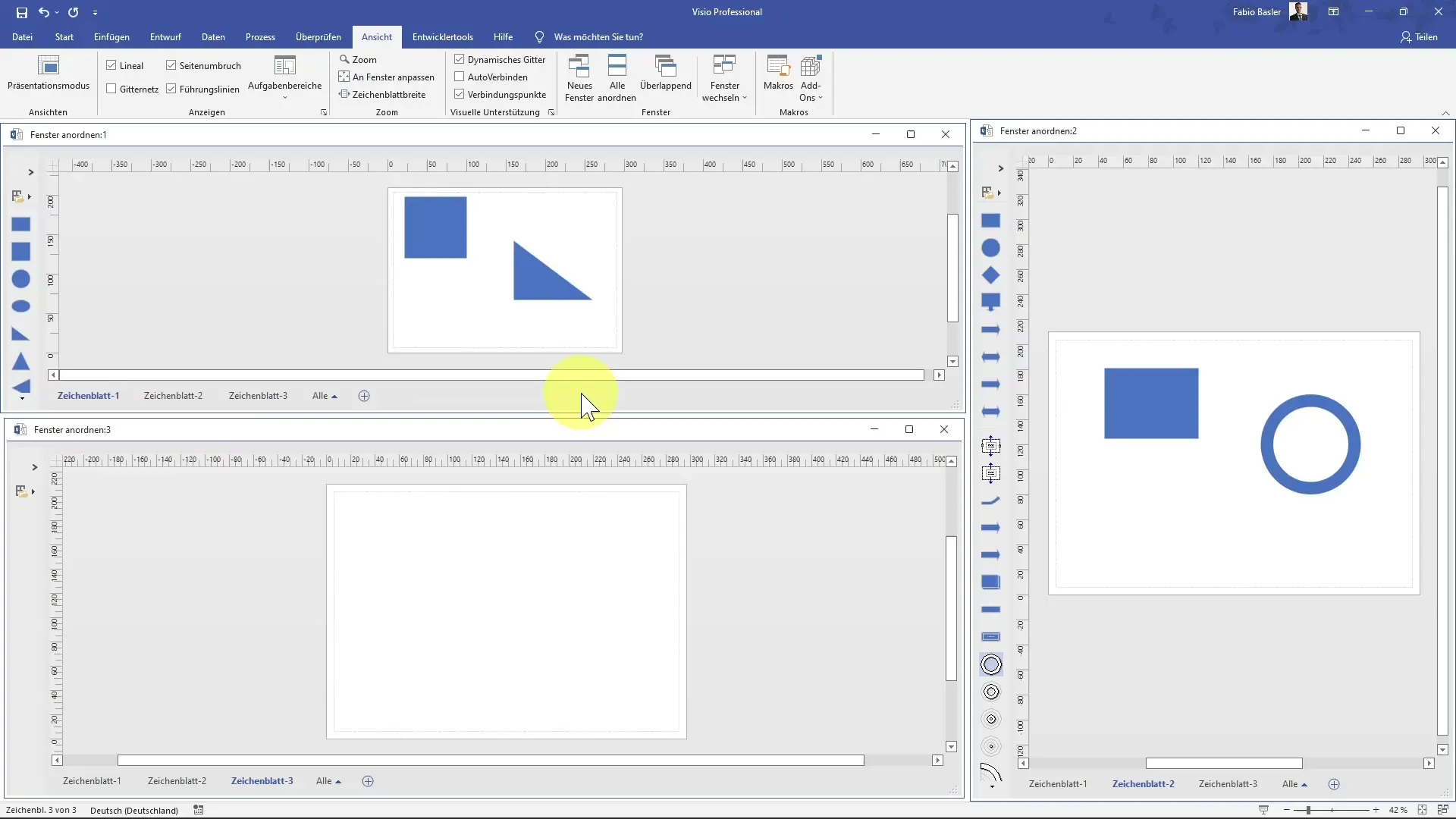Open Präsentationsmodus view
The height and width of the screenshot is (819, 1456).
[49, 74]
